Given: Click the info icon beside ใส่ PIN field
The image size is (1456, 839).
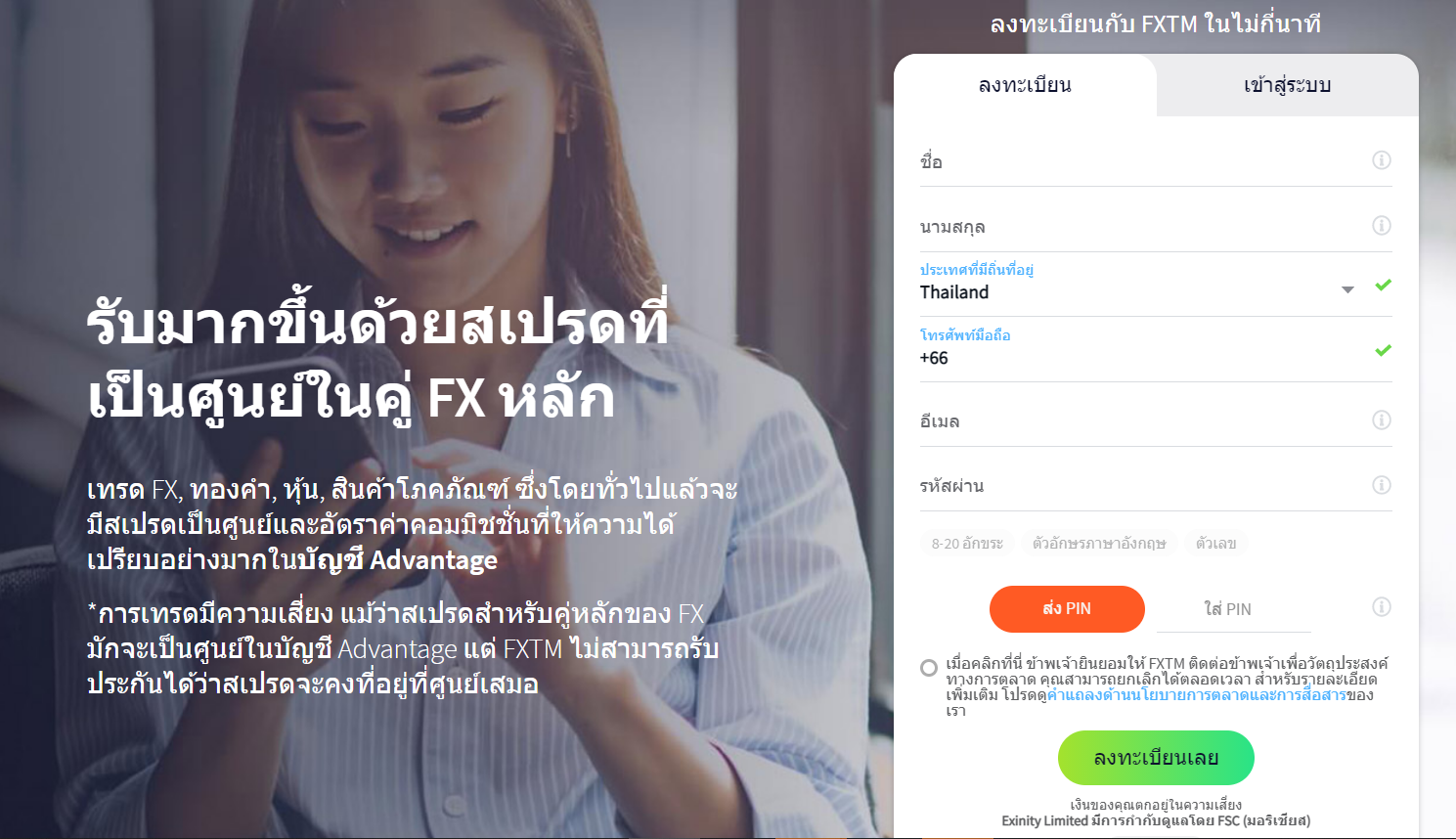Looking at the screenshot, I should (x=1381, y=607).
